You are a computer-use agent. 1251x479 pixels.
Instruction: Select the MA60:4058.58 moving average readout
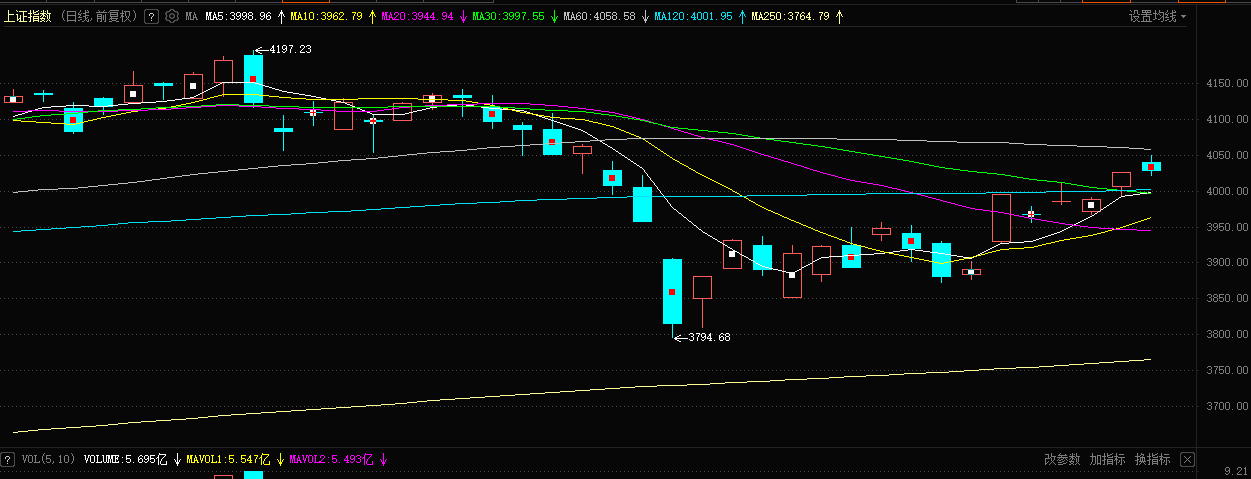[599, 16]
